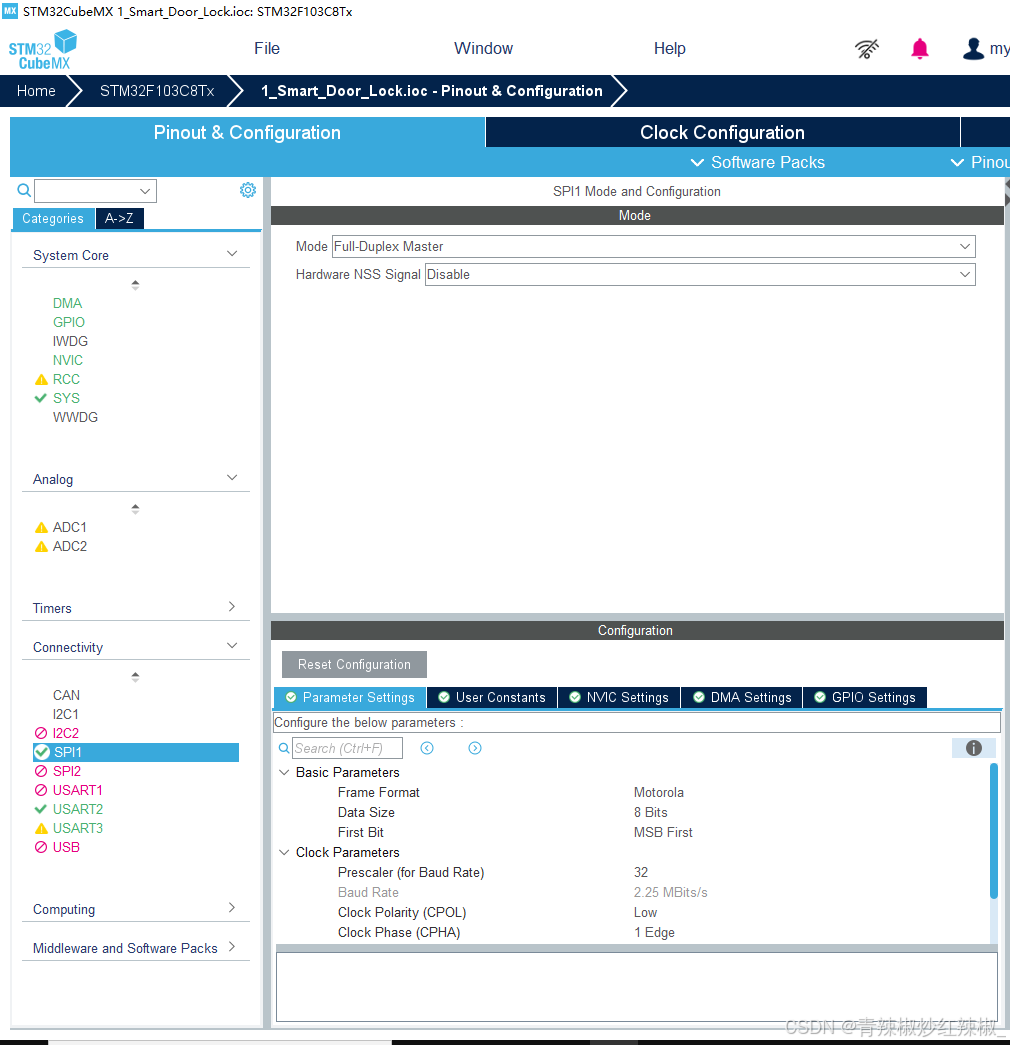Viewport: 1010px width, 1045px height.
Task: Click the RCC warning triangle icon
Action: (x=41, y=379)
